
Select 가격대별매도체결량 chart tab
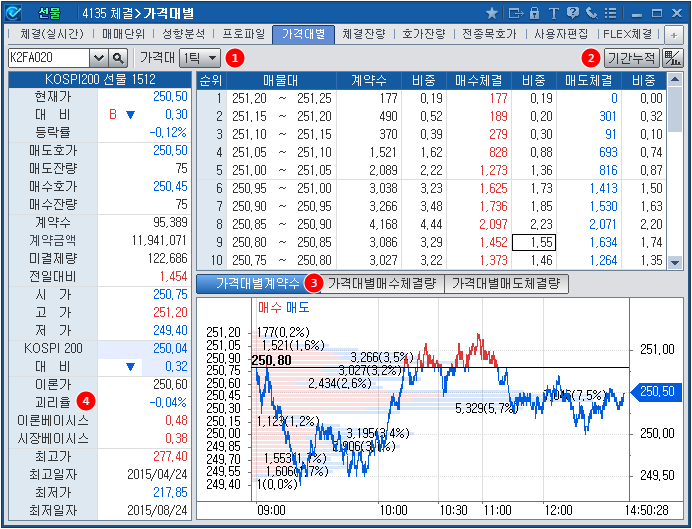click(506, 284)
